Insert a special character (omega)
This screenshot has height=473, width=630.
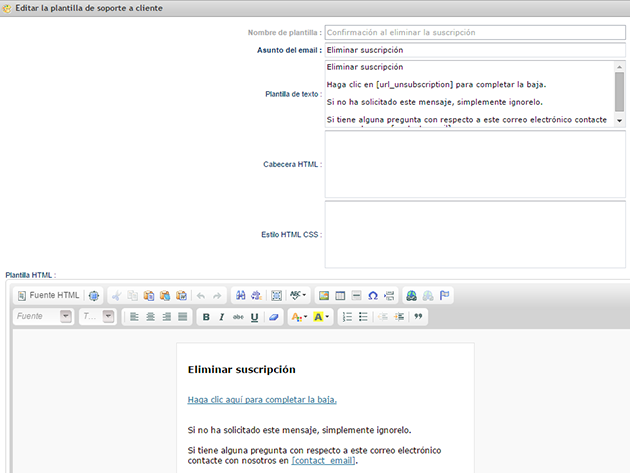[x=373, y=296]
